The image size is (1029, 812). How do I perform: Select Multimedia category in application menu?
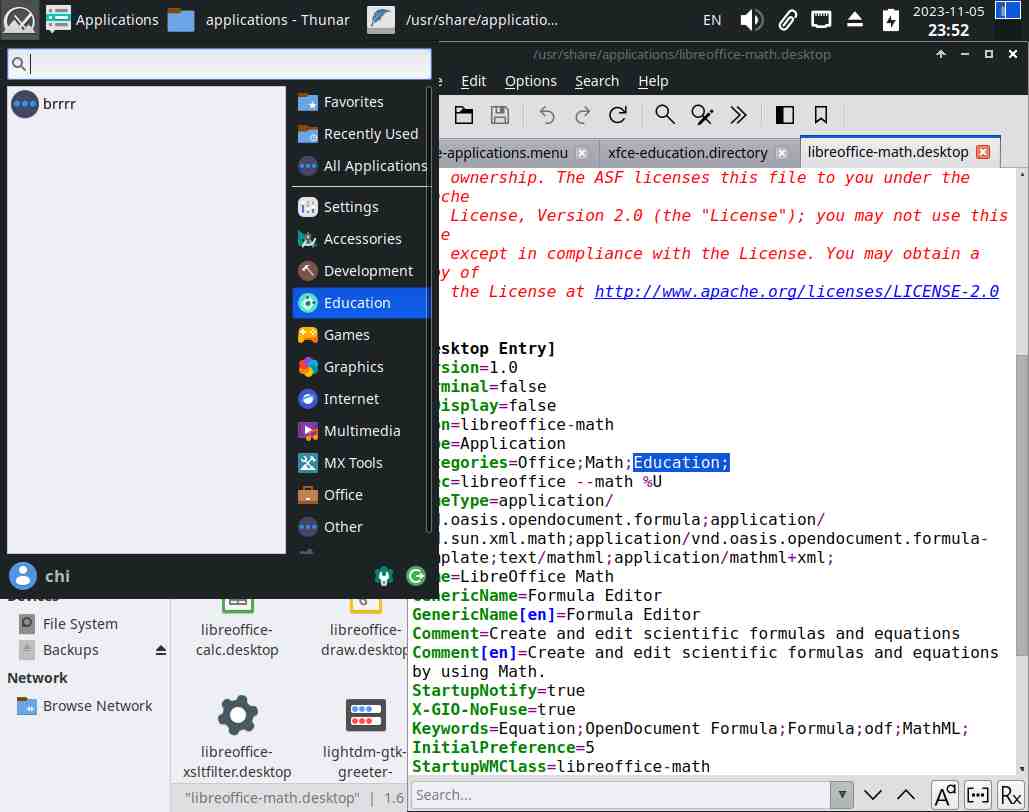[361, 431]
